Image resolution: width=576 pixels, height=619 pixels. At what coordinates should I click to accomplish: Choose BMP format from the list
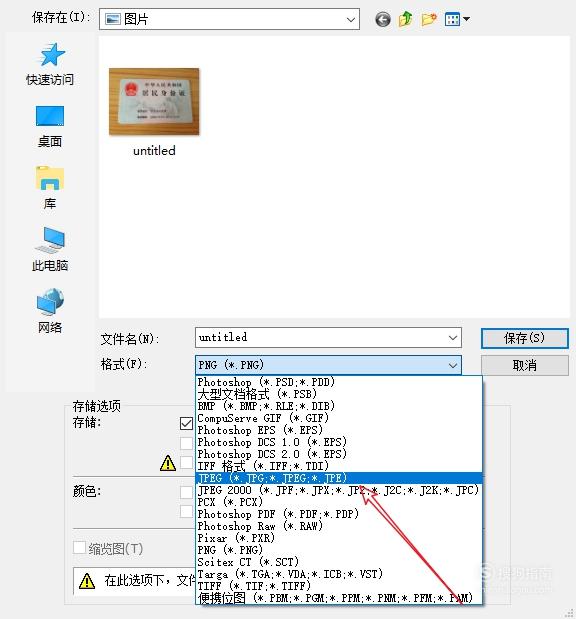click(x=339, y=406)
